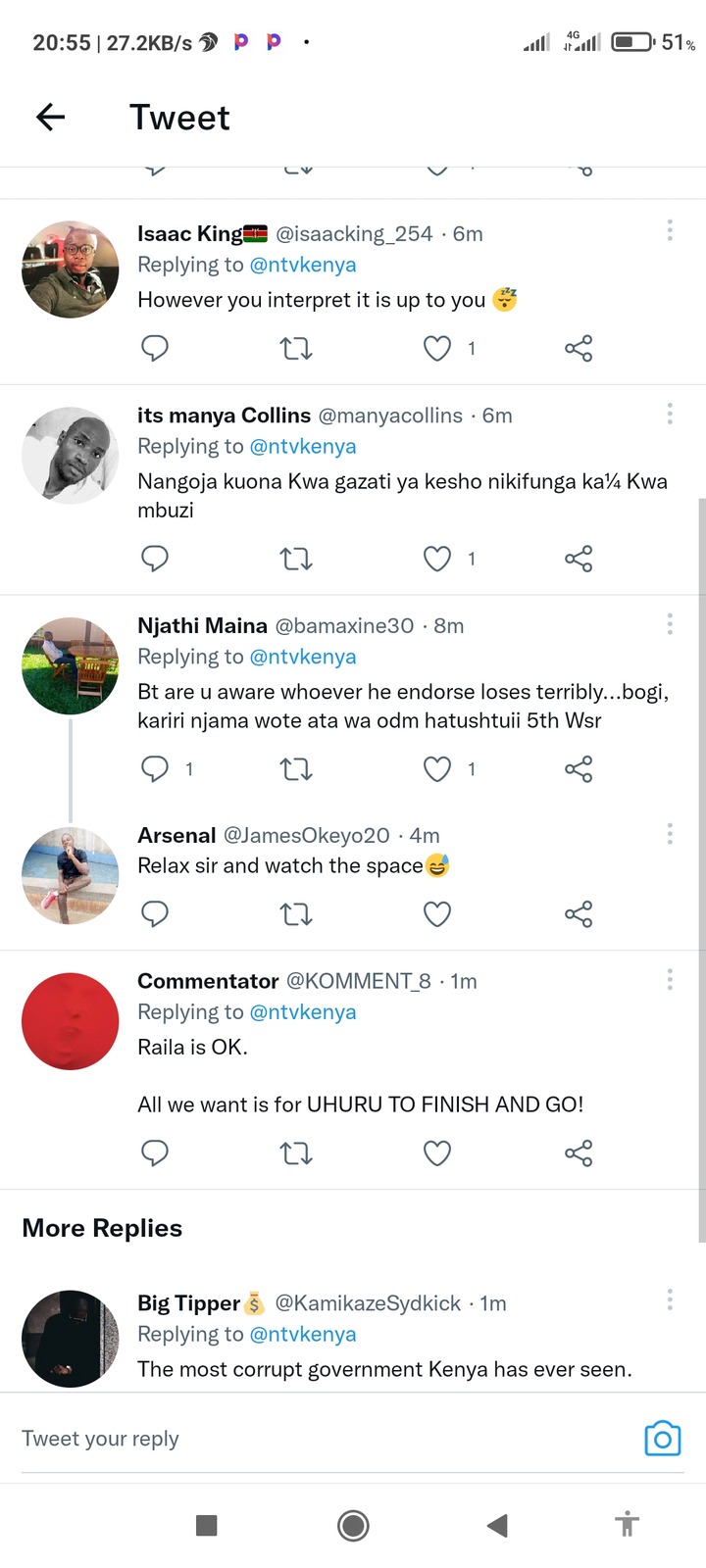Open Commentator's red profile avatar

pos(71,1021)
